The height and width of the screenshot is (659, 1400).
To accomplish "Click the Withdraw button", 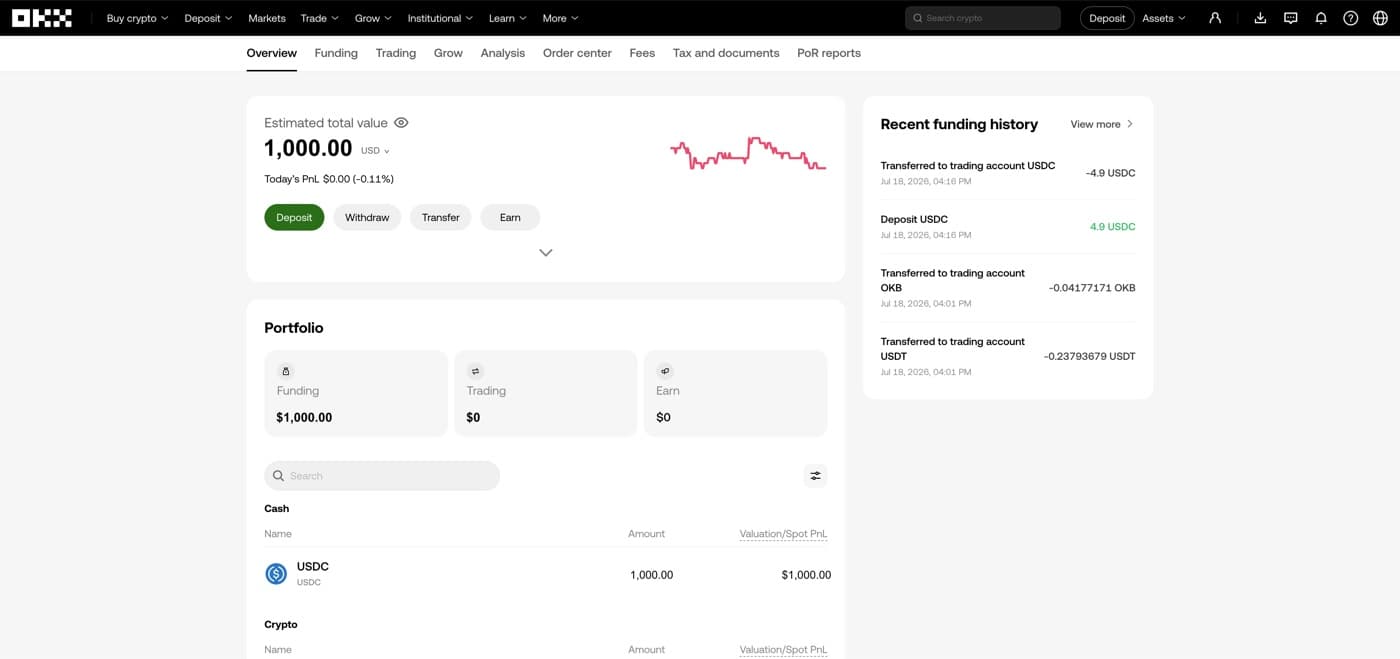I will click(367, 217).
